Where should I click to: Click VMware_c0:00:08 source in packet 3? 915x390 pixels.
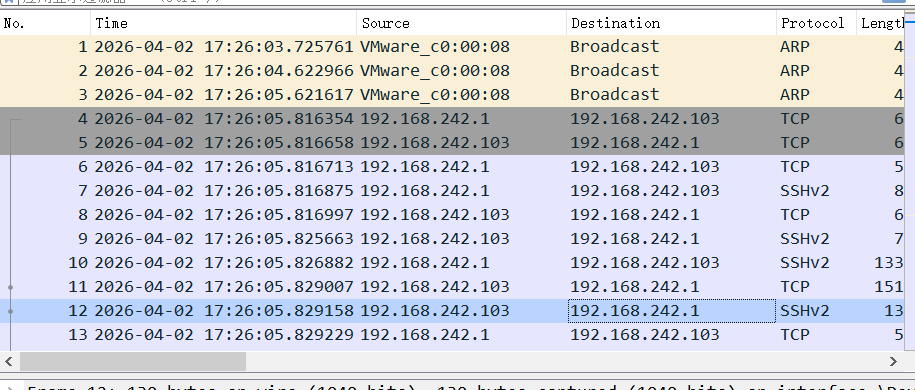(435, 95)
